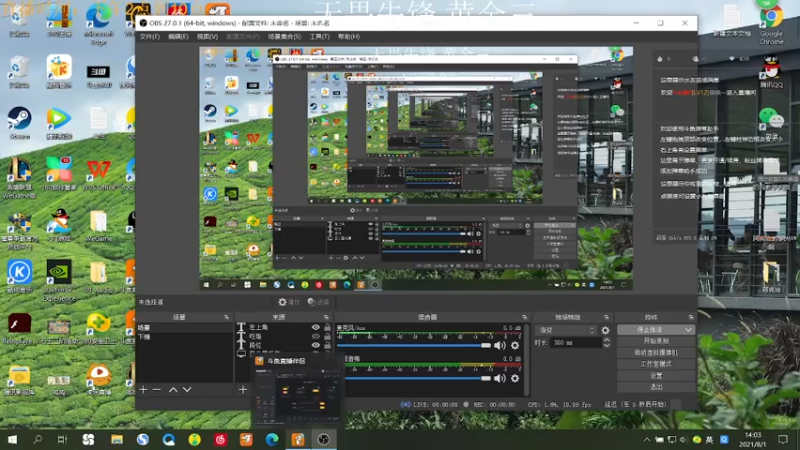This screenshot has width=800, height=450.
Task: Launch GeForce Experience desktop icon
Action: coord(59,281)
